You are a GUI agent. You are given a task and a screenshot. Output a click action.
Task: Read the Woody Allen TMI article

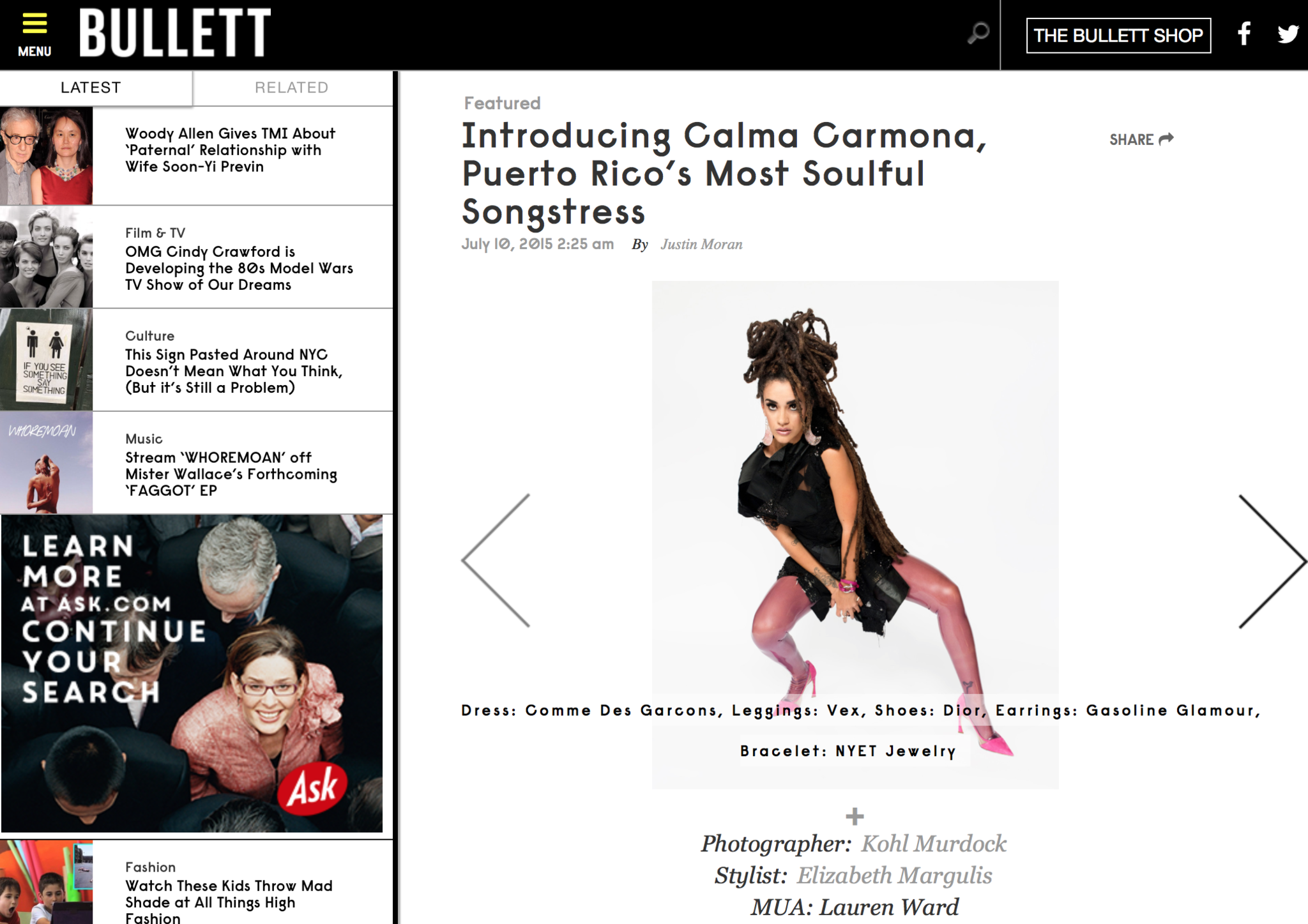230,150
